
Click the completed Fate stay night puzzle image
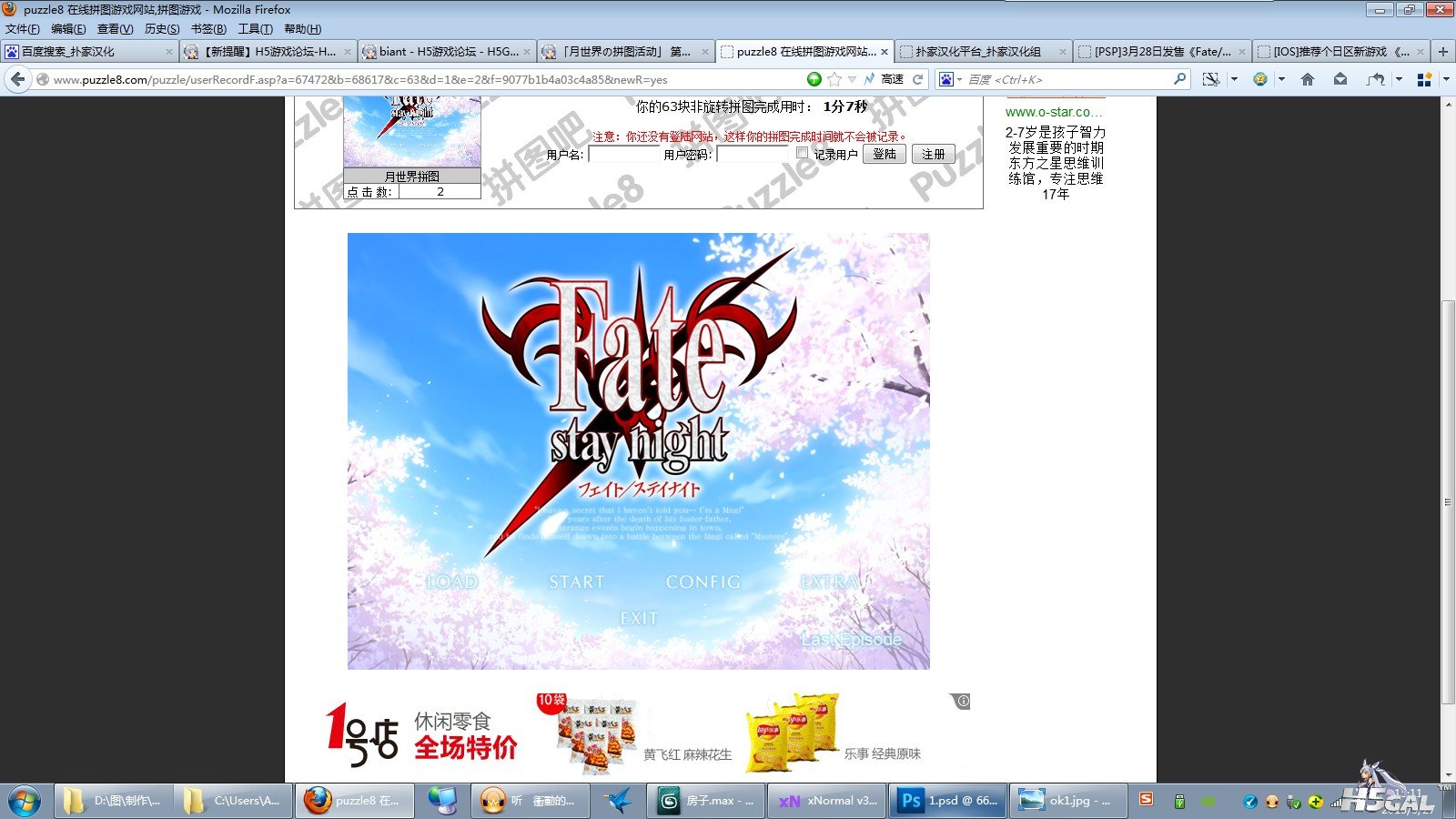(x=639, y=451)
